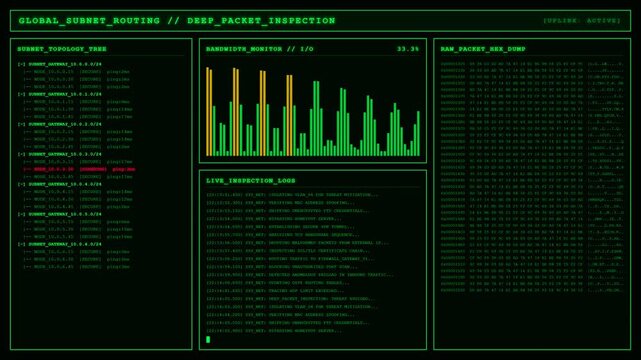
Task: Click the blinking cursor block below the logs
Action: [x=208, y=339]
